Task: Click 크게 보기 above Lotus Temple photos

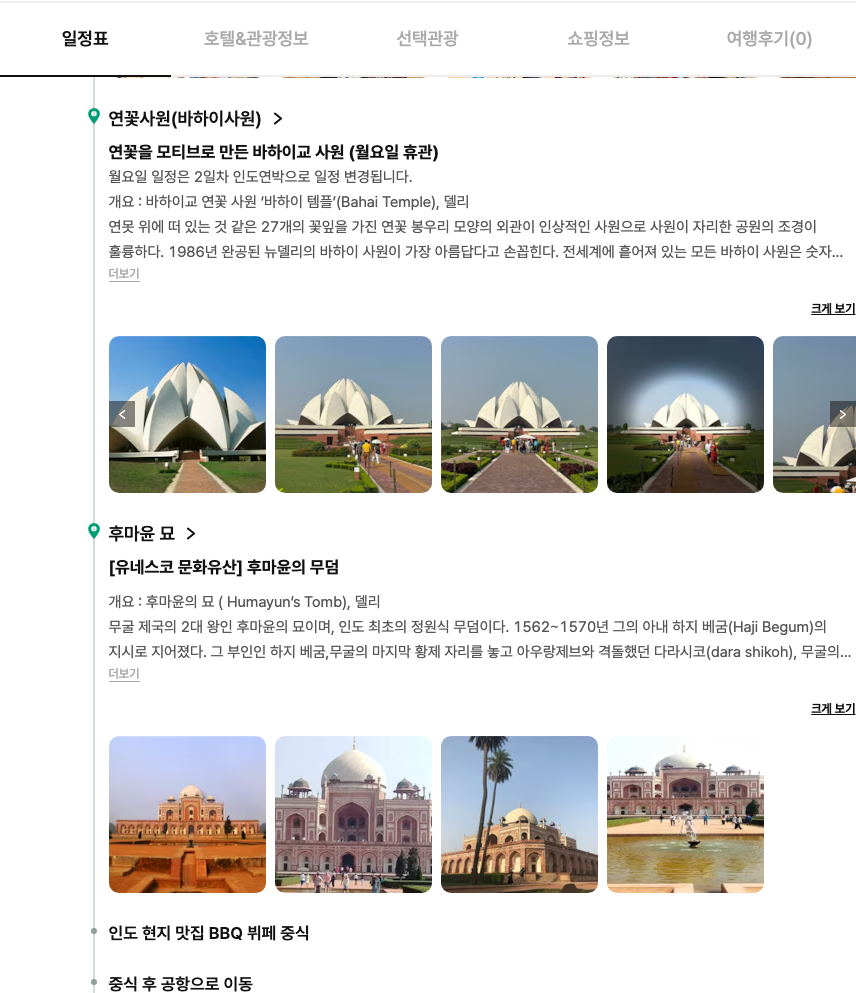Action: pos(833,308)
